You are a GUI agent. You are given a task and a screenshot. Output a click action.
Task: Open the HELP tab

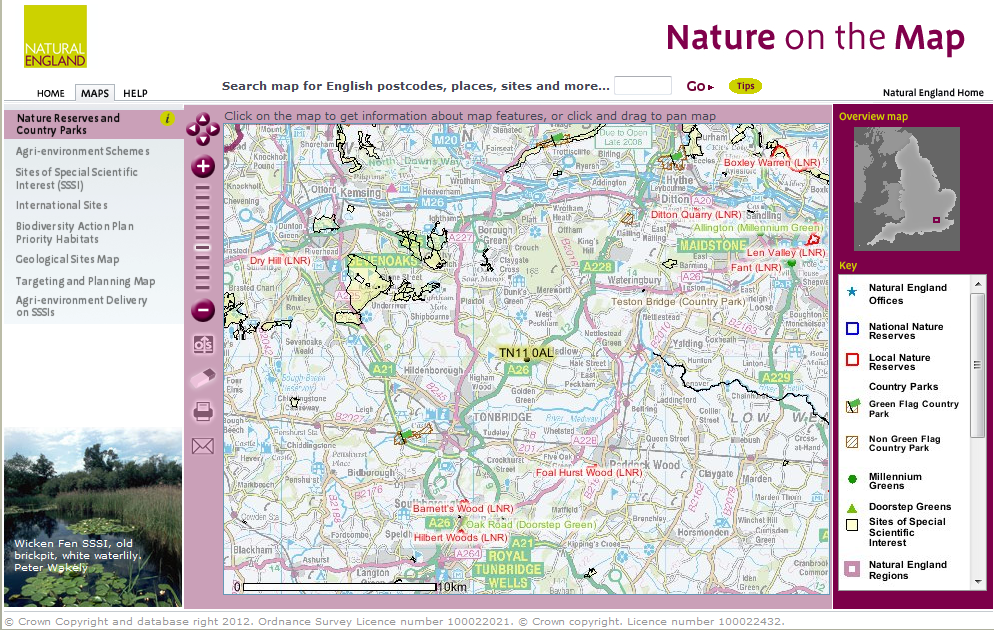[135, 93]
